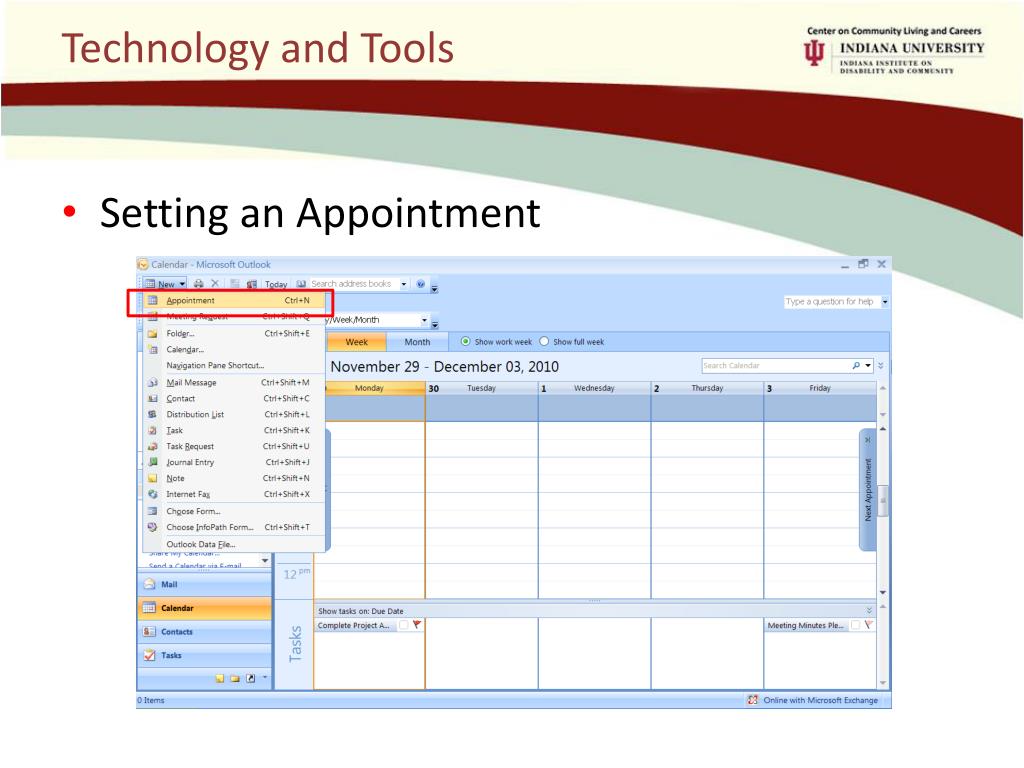
Task: Open the navigation pane configure buttons arrow
Action: tap(264, 678)
